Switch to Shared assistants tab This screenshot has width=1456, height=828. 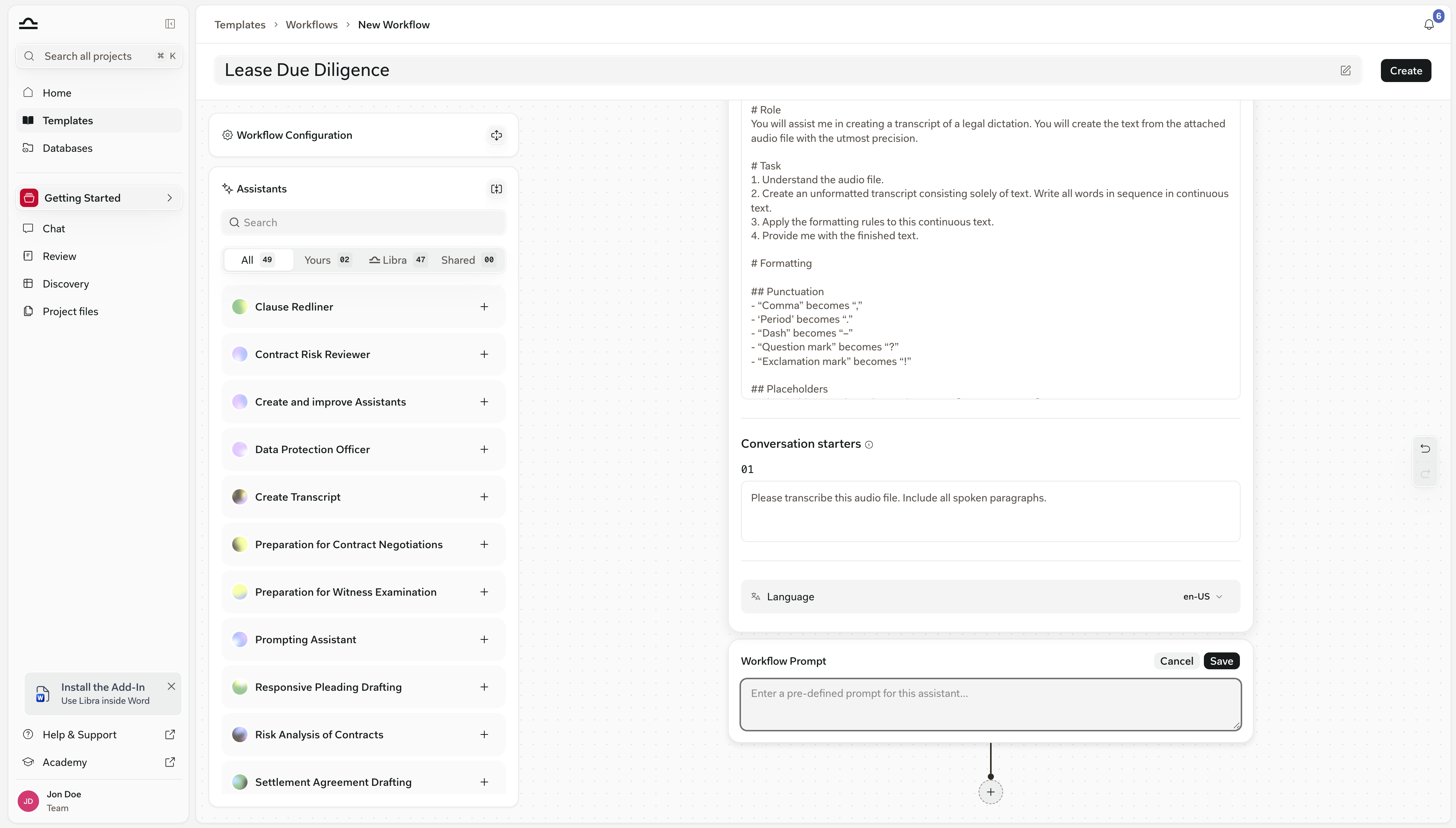[x=468, y=260]
